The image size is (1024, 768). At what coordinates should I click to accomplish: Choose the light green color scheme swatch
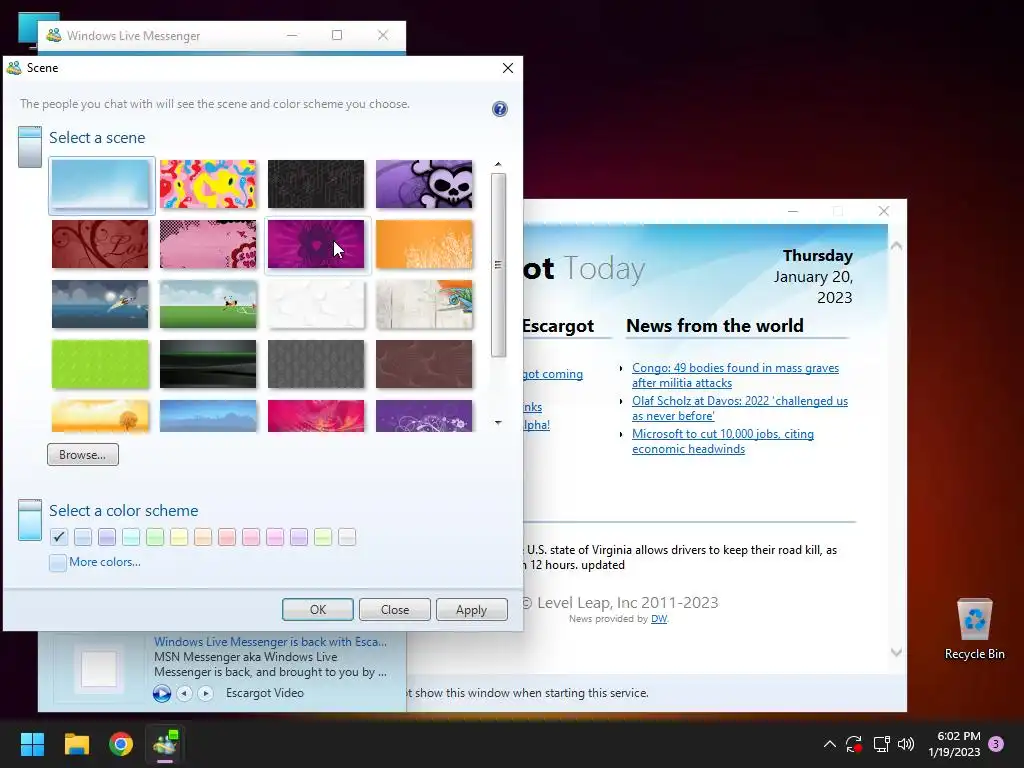coord(155,537)
